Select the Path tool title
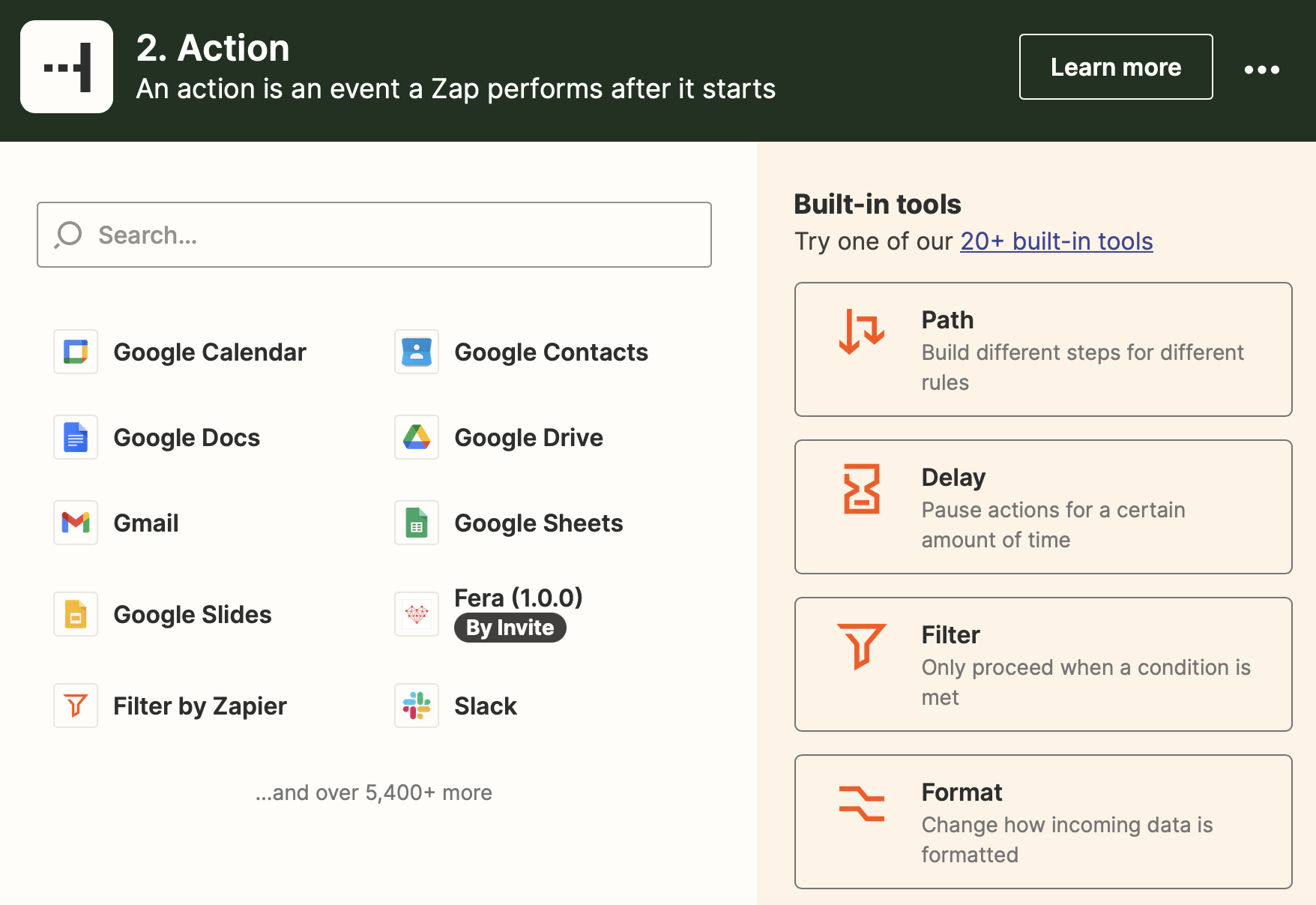Viewport: 1316px width, 905px height. 947,319
